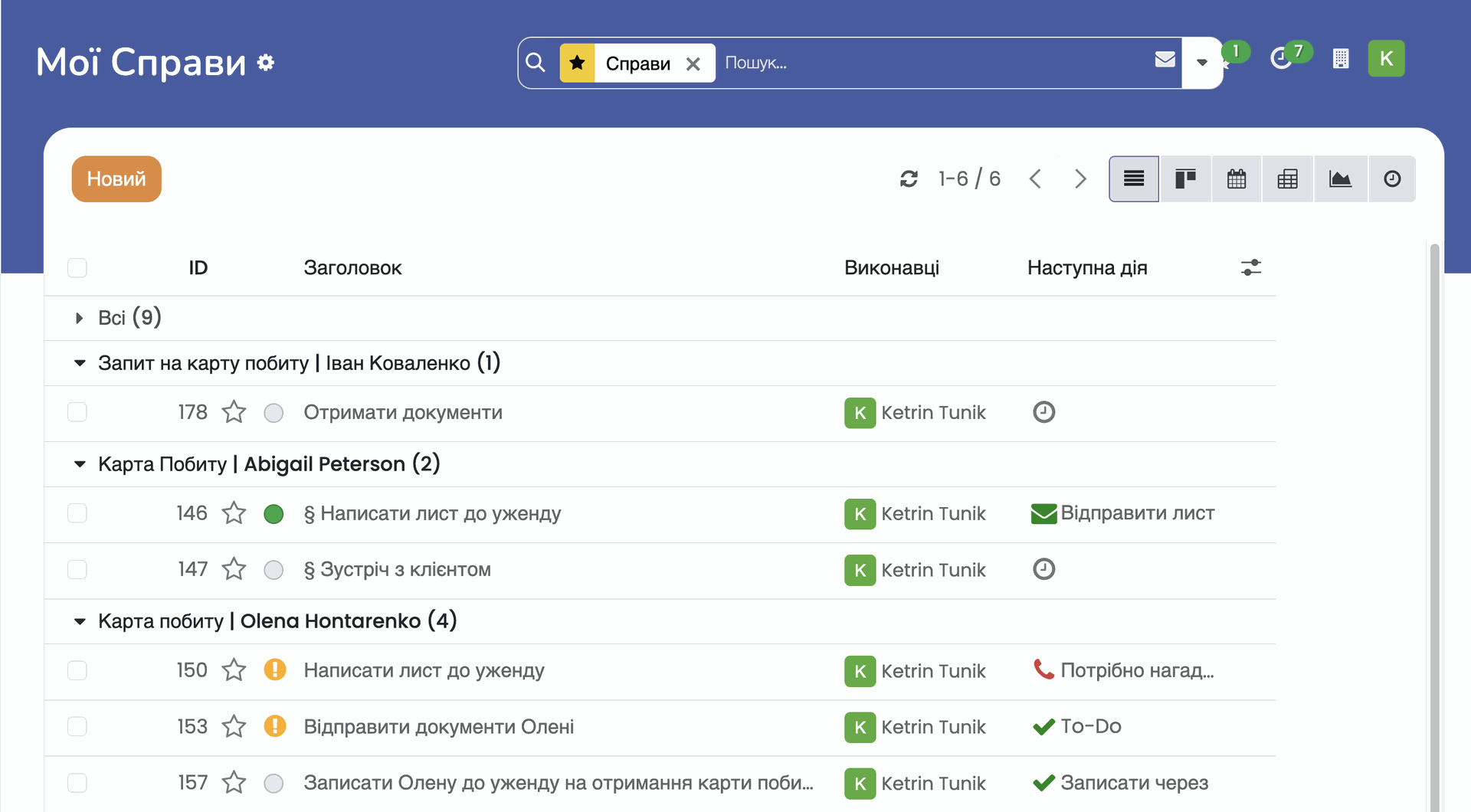This screenshot has width=1471, height=812.
Task: Select checkbox for task 153
Action: click(77, 726)
